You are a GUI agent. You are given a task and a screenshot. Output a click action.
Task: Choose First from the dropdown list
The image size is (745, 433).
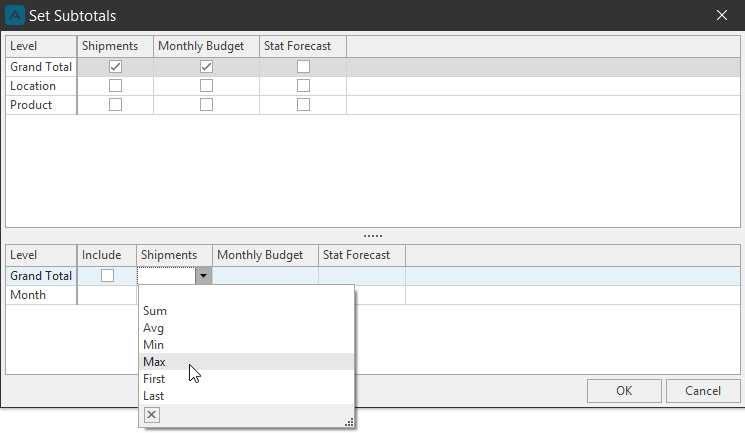pyautogui.click(x=247, y=379)
